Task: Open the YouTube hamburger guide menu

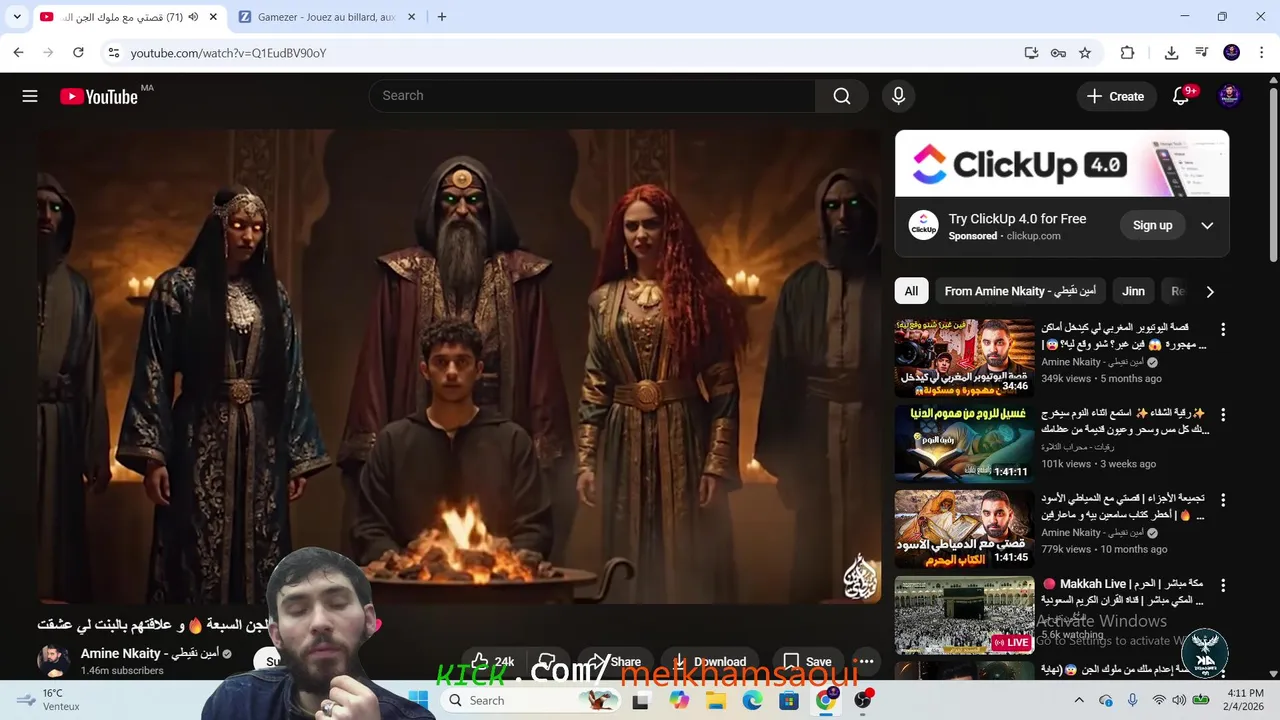Action: click(30, 96)
